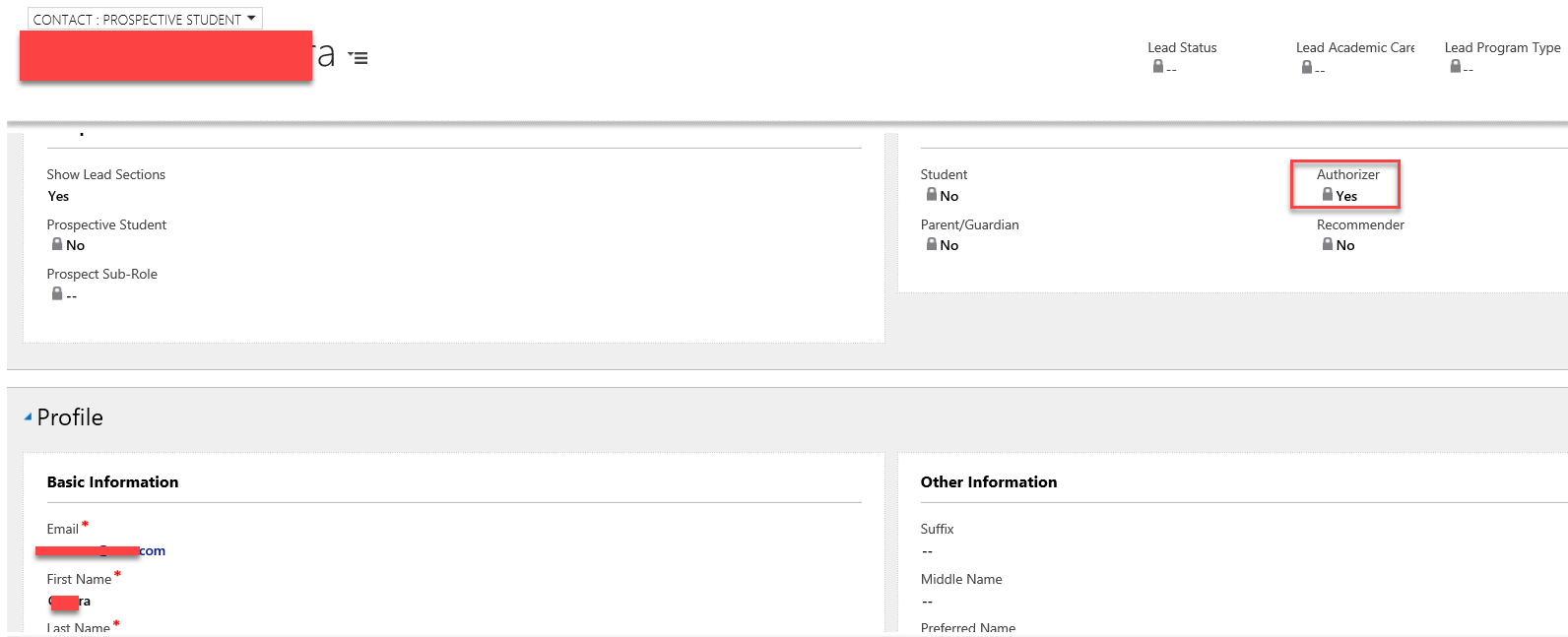Viewport: 1568px width, 637px height.
Task: Click lock icon beside Recommender No
Action: click(x=1328, y=245)
